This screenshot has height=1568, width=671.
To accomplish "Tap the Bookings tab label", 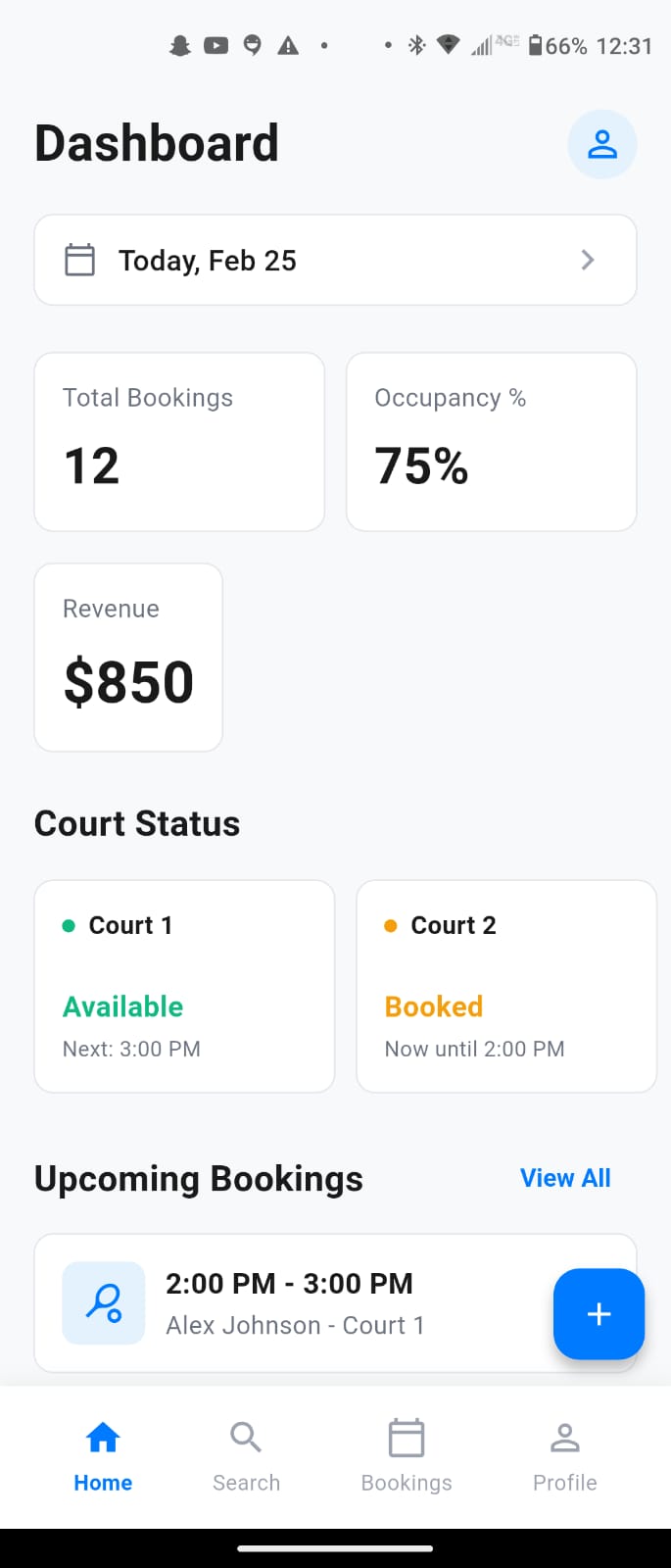I will (x=407, y=1483).
